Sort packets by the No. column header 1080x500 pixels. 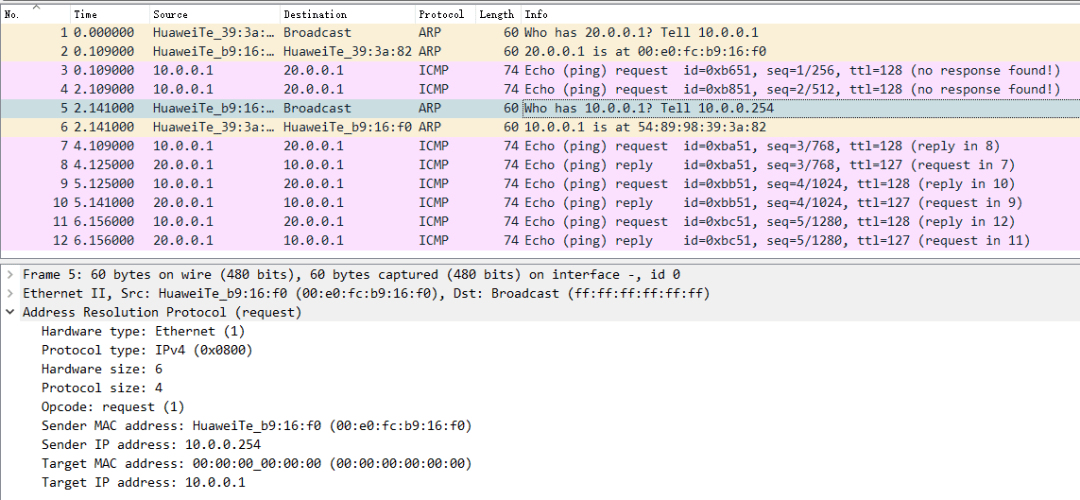[35, 14]
